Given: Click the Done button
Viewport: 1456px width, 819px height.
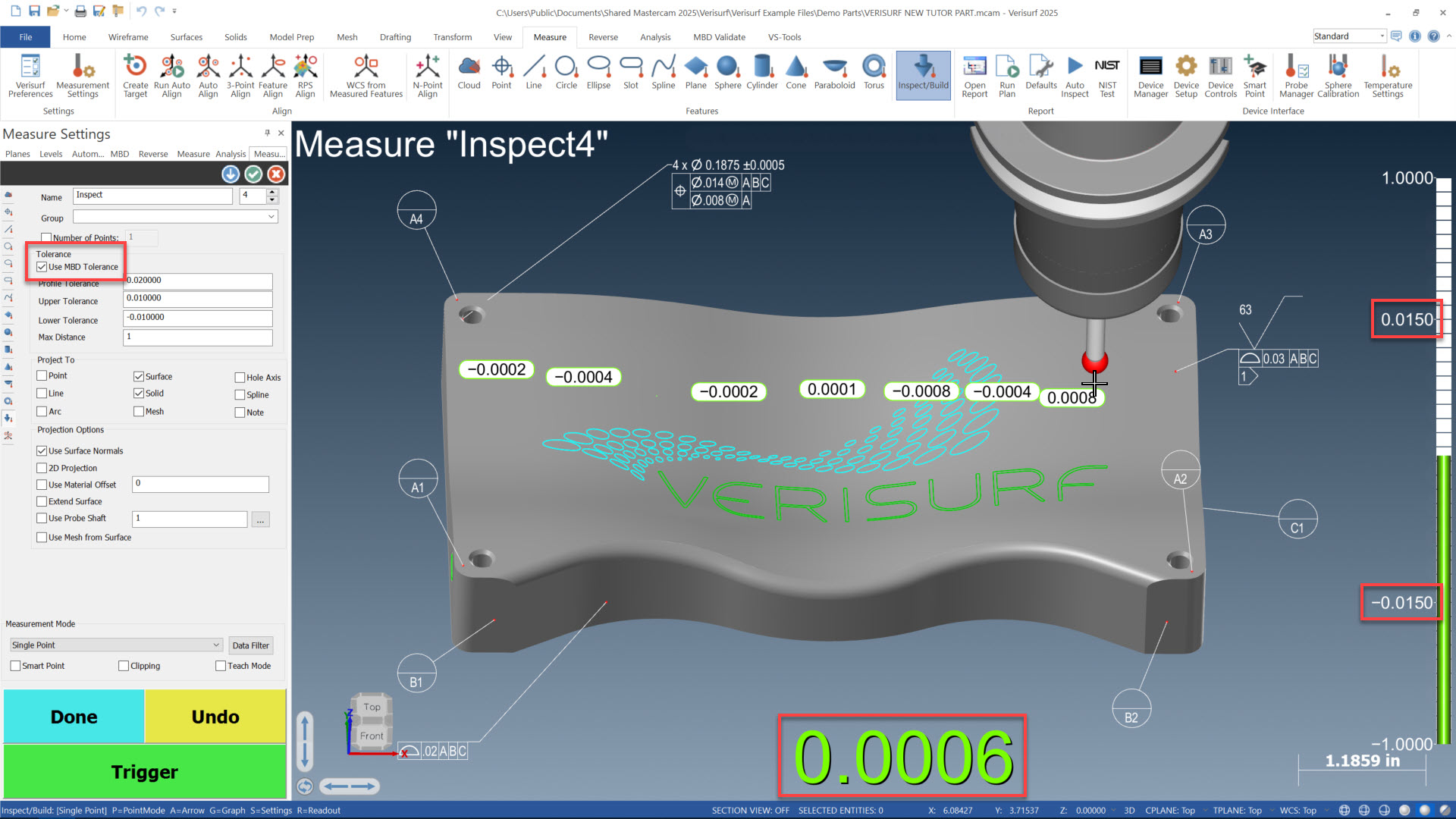Looking at the screenshot, I should [74, 717].
